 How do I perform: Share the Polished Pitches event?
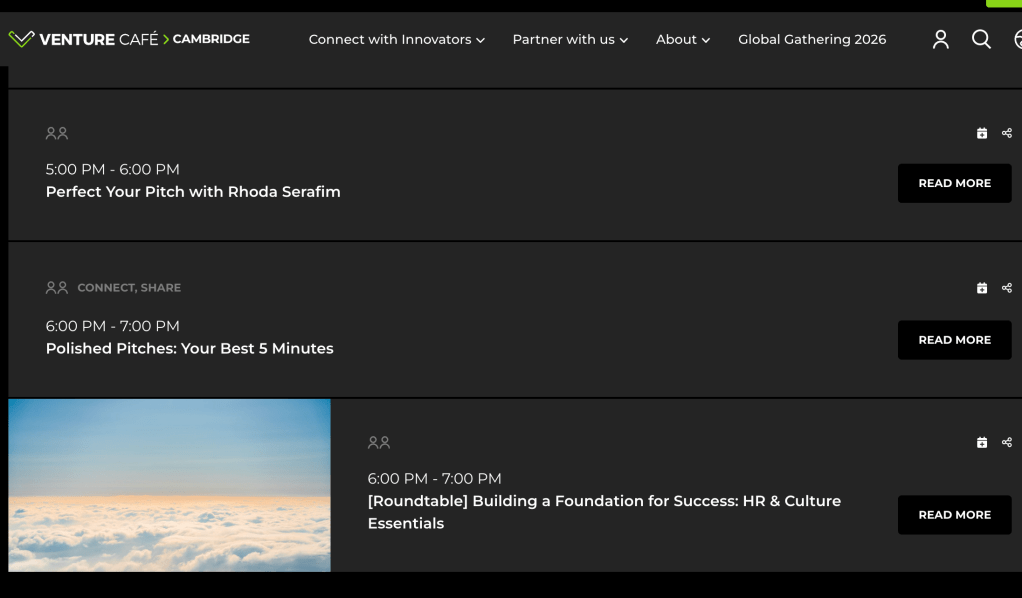click(1007, 288)
